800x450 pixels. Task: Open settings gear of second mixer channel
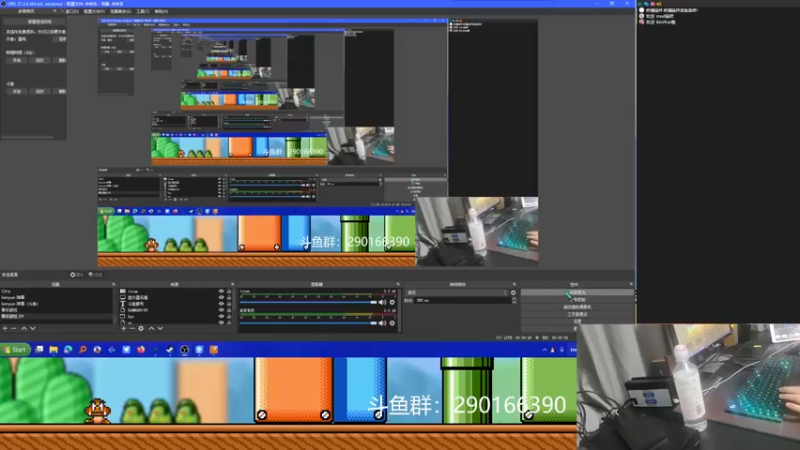pos(392,323)
